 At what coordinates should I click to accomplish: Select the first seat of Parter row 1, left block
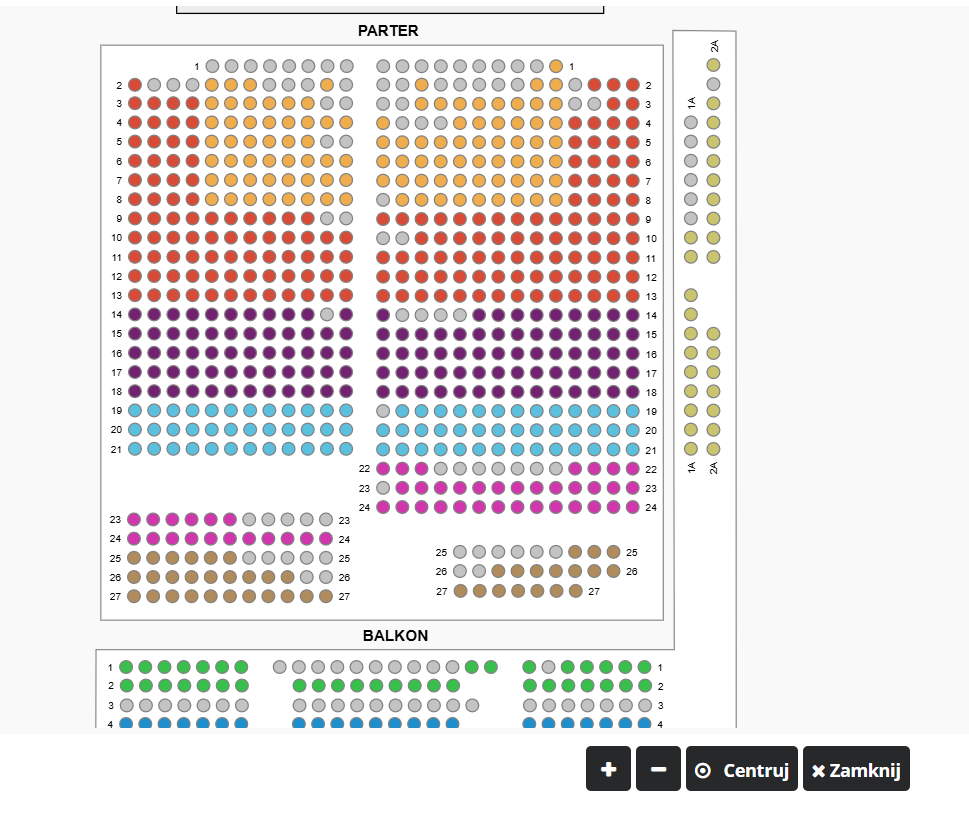pyautogui.click(x=212, y=66)
